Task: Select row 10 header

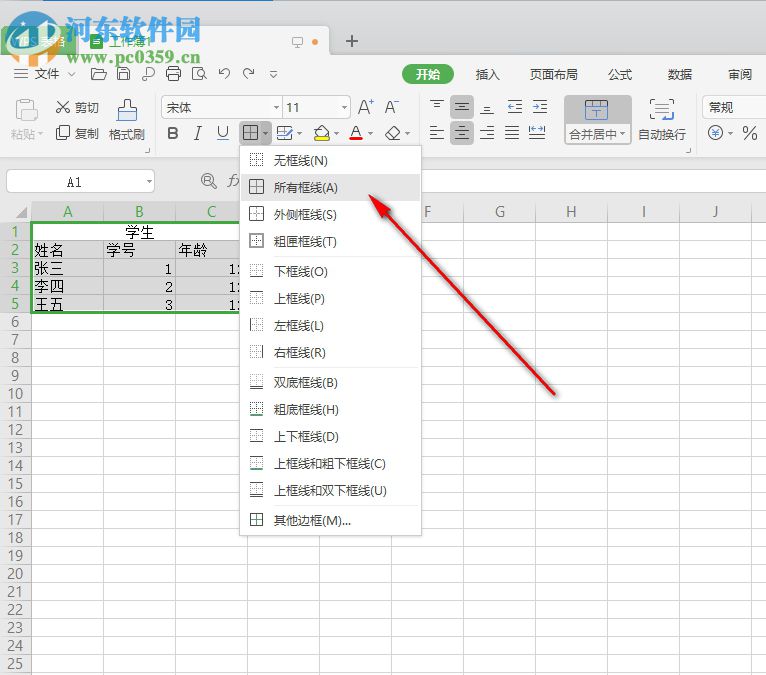Action: (x=16, y=394)
